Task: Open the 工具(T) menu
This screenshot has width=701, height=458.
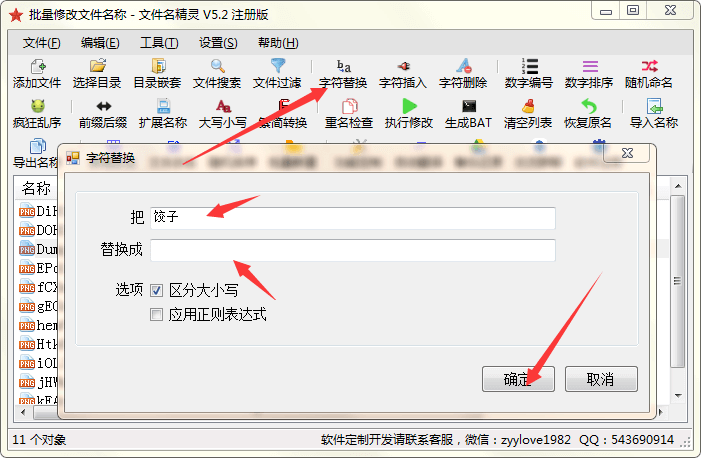Action: (x=159, y=43)
